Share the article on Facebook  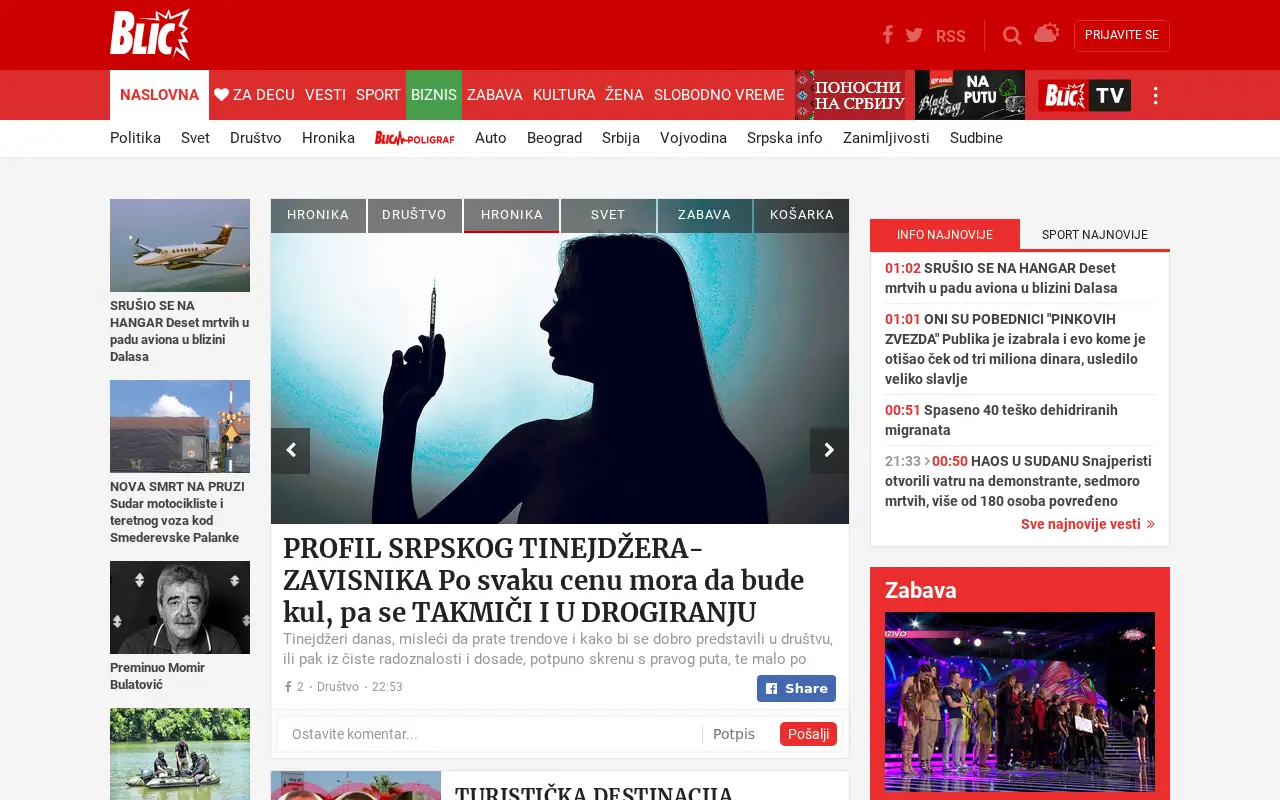(796, 688)
